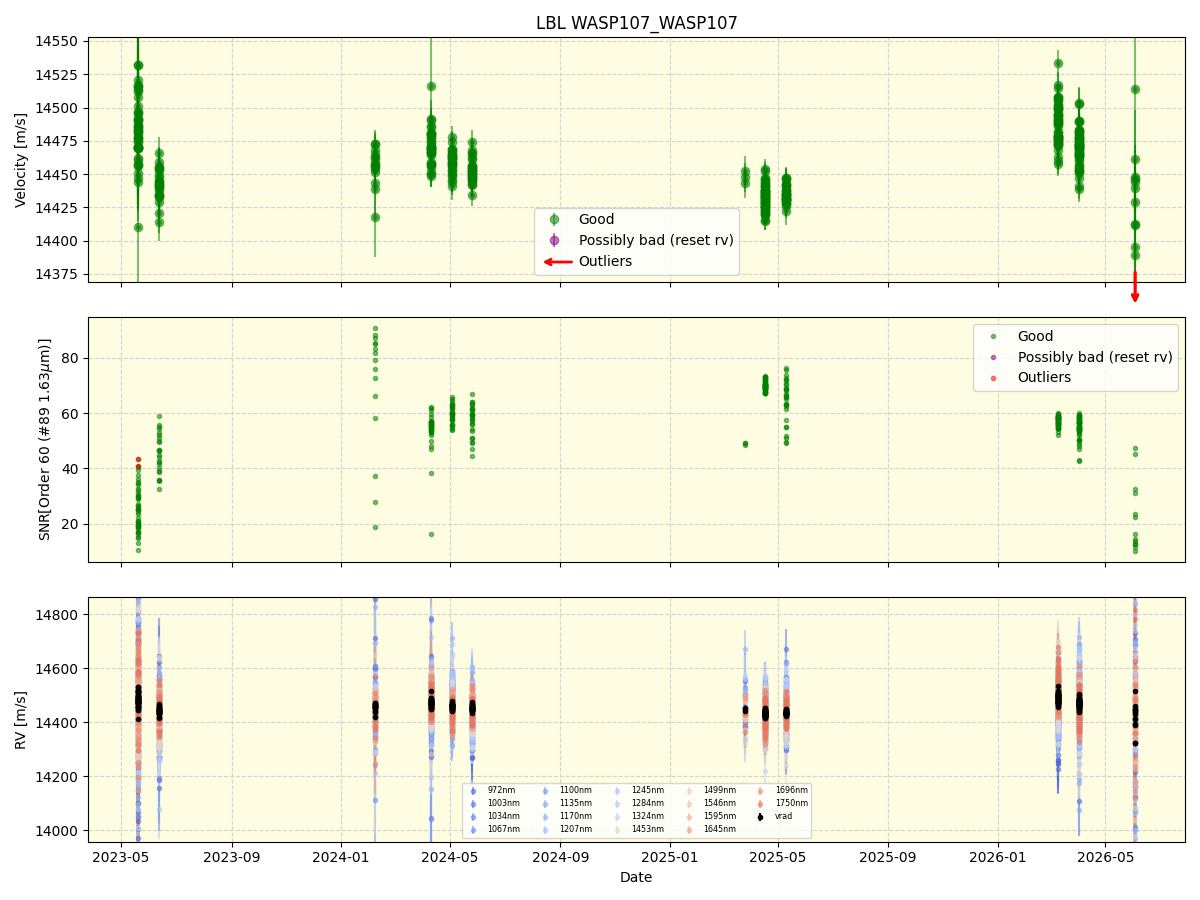Viewport: 1200px width, 900px height.
Task: Click the 1067nm marker in RV legend
Action: 473,830
